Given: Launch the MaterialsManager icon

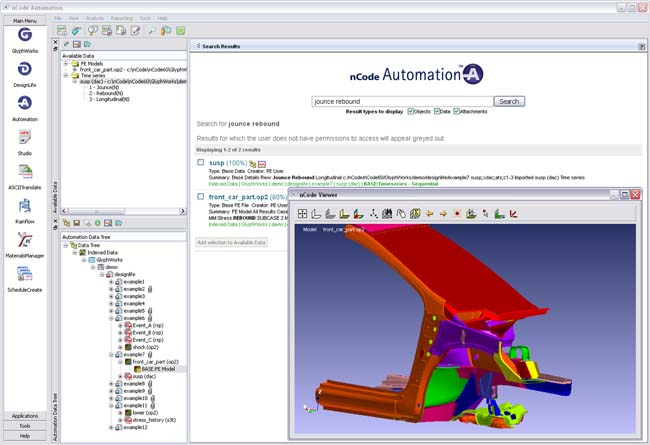Looking at the screenshot, I should [25, 240].
